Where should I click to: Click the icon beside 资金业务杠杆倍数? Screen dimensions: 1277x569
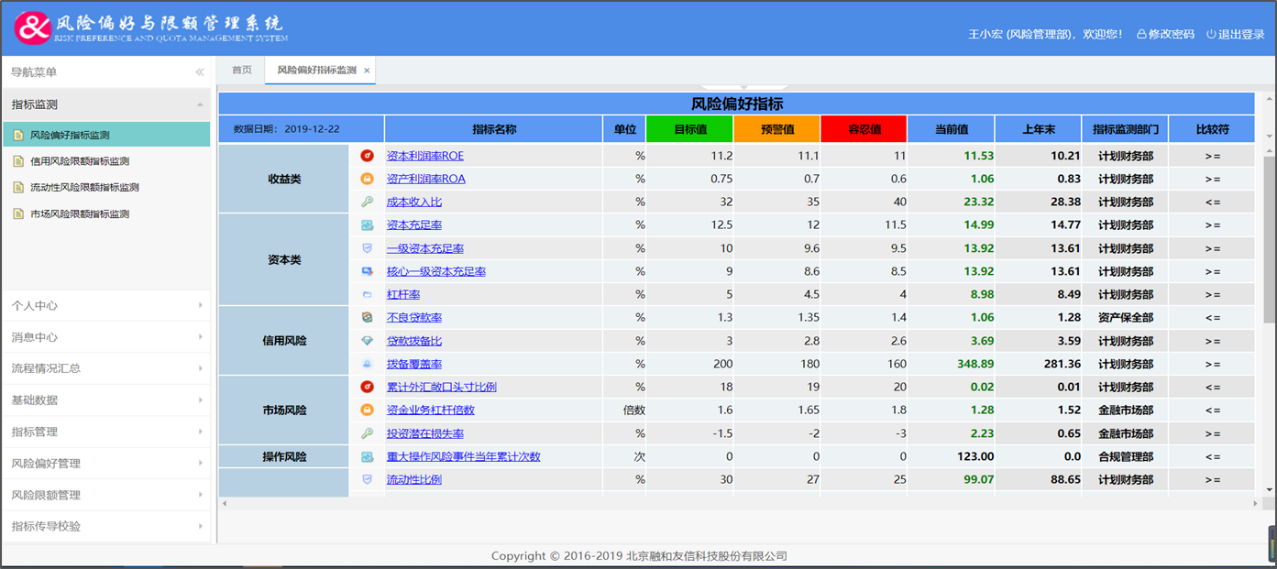point(367,410)
